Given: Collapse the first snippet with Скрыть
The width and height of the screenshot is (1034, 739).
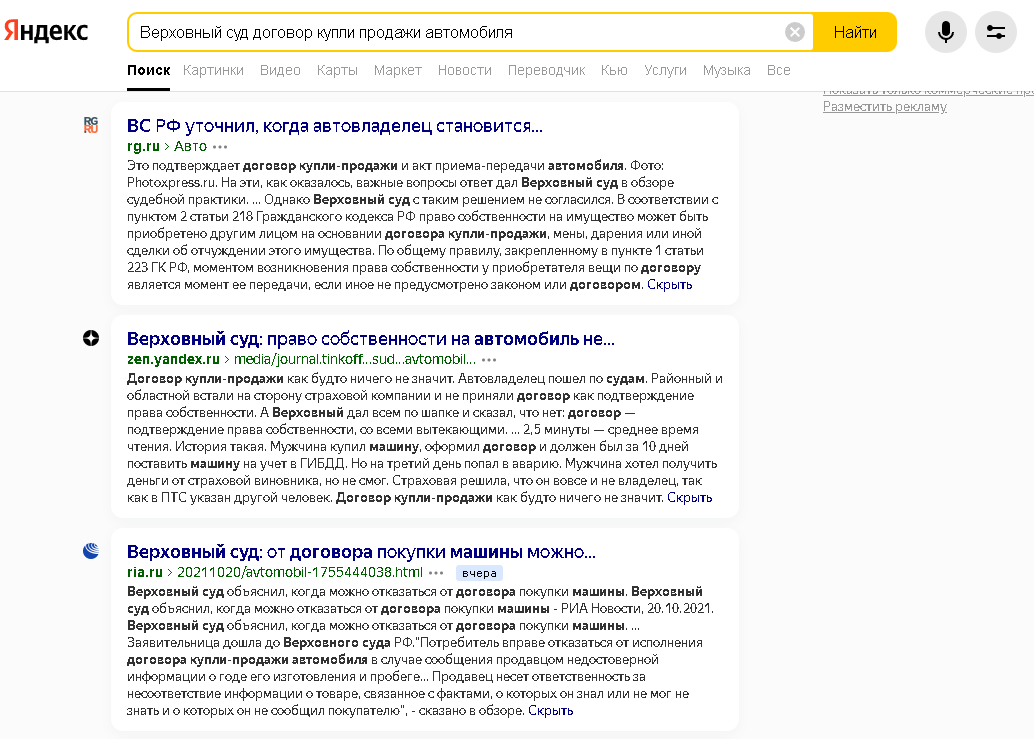Looking at the screenshot, I should [669, 285].
